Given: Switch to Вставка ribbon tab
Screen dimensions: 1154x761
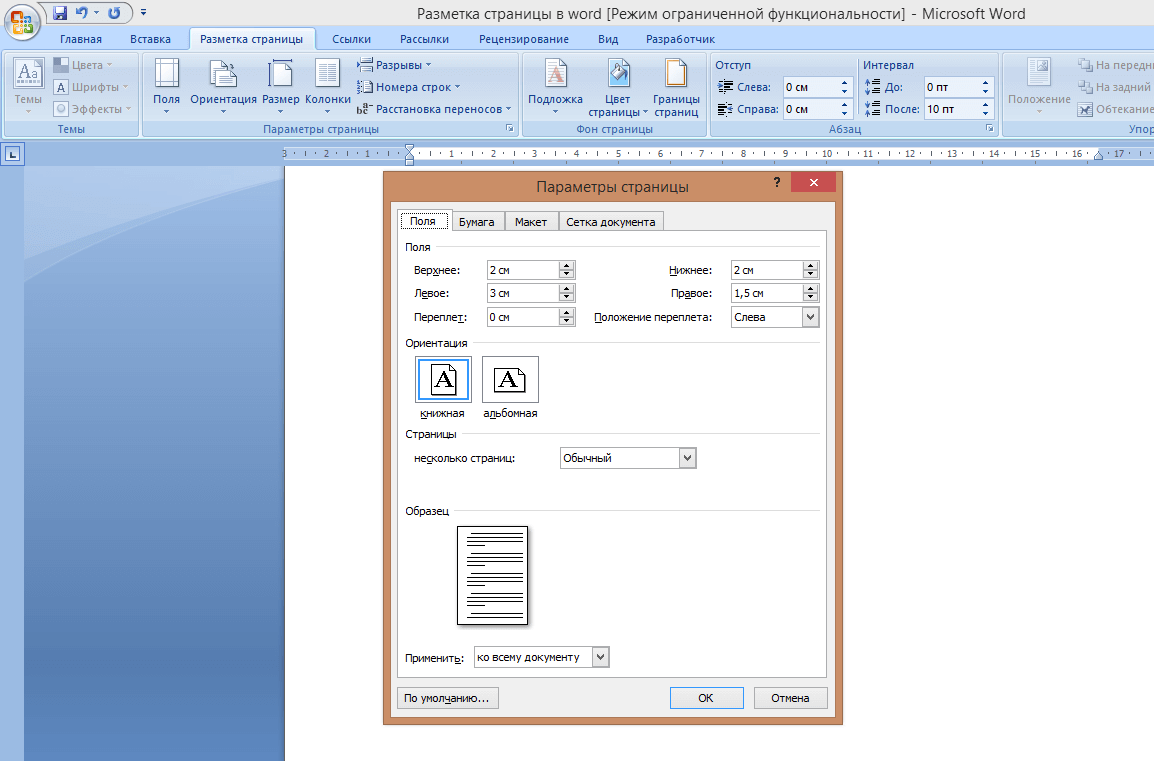Looking at the screenshot, I should pyautogui.click(x=150, y=39).
